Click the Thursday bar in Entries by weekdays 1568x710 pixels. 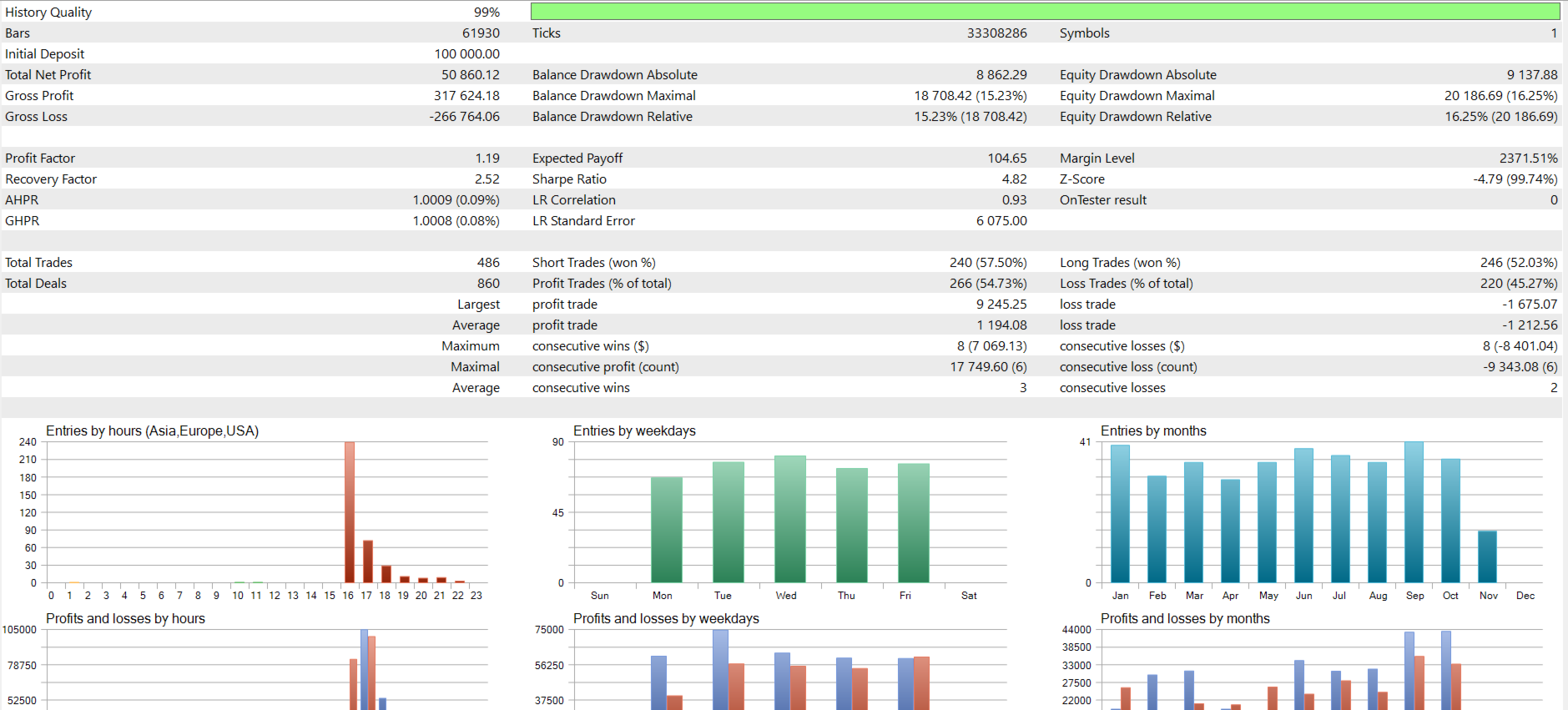point(852,526)
